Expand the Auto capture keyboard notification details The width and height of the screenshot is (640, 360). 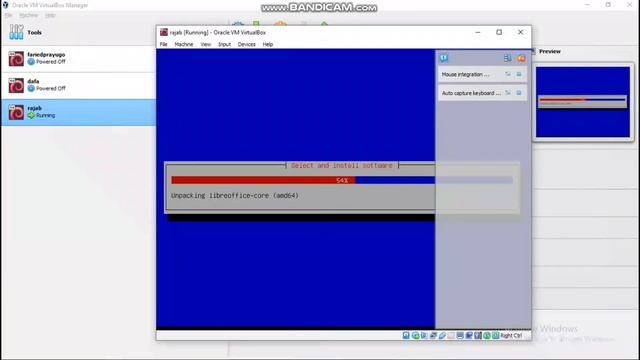click(508, 93)
